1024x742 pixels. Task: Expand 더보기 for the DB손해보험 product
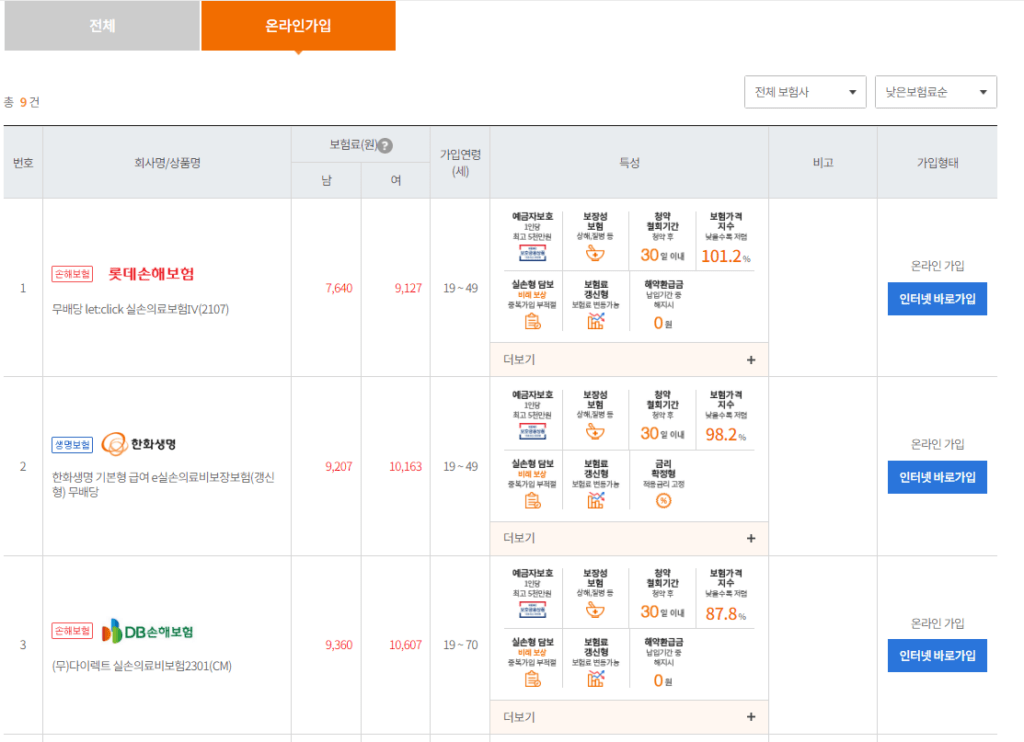tap(629, 717)
